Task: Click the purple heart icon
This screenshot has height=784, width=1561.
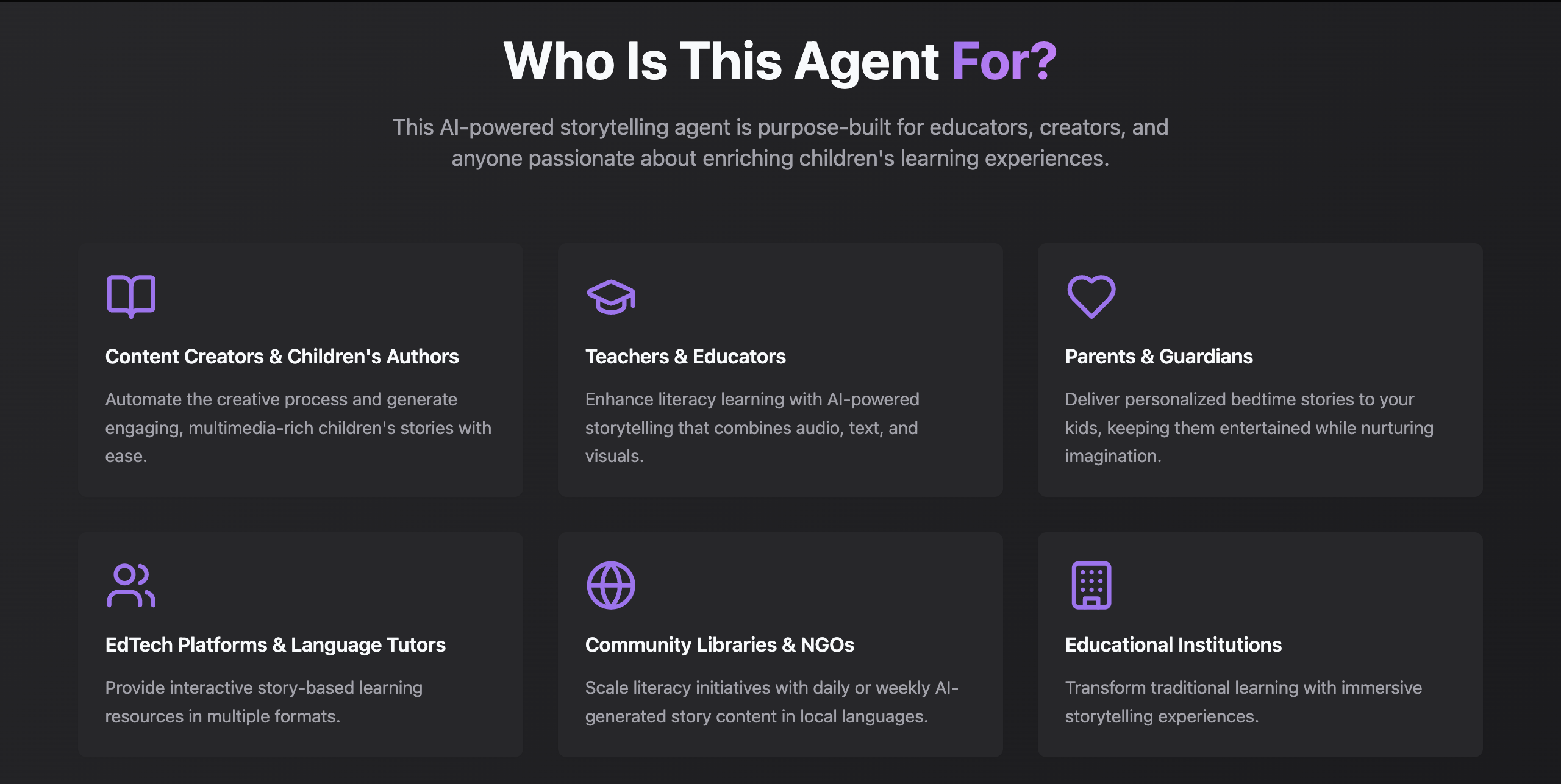Action: pos(1091,296)
